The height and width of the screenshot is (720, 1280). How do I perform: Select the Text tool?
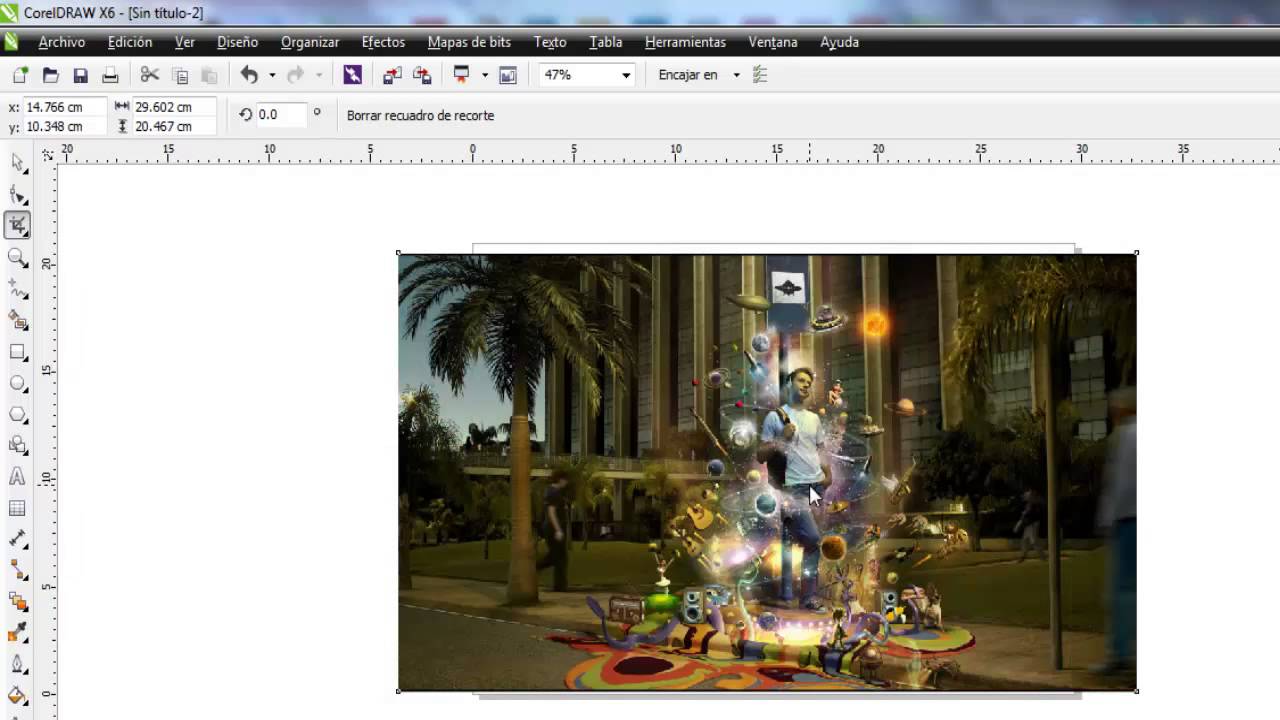click(x=17, y=477)
